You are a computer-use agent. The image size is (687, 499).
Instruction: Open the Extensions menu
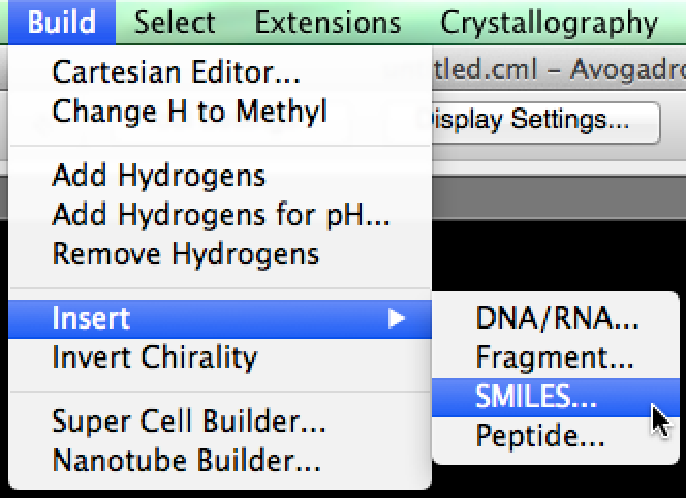pyautogui.click(x=328, y=22)
